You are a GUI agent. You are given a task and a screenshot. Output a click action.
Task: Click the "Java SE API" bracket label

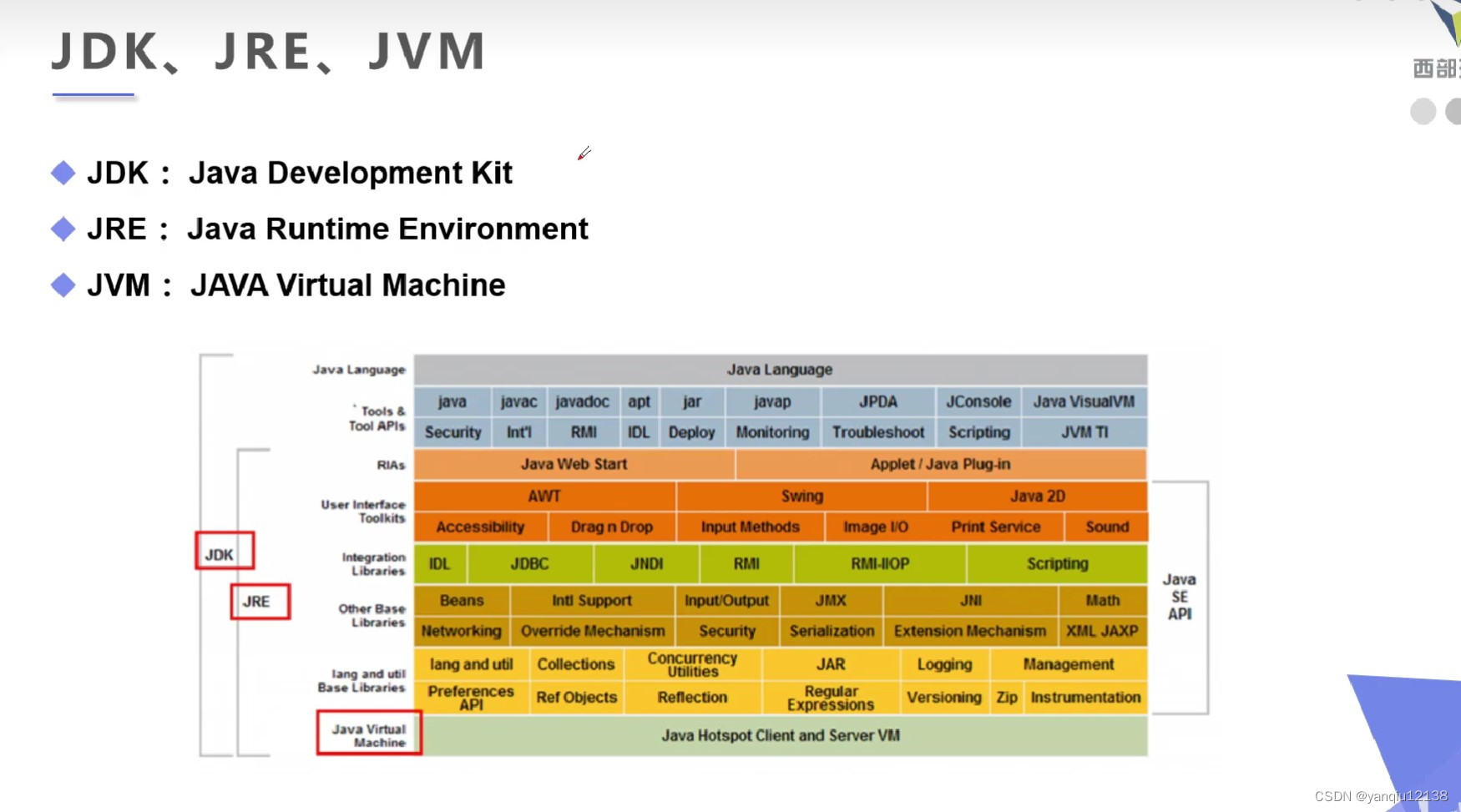pos(1180,597)
